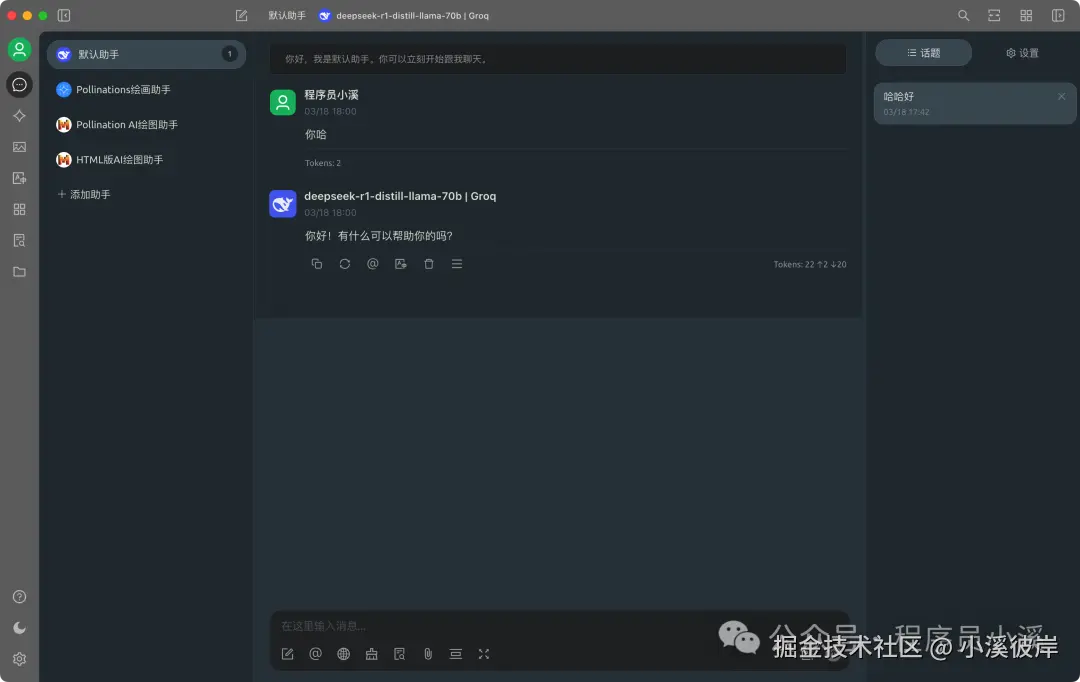
Task: Collapse the navigation sidebar
Action: 63,15
